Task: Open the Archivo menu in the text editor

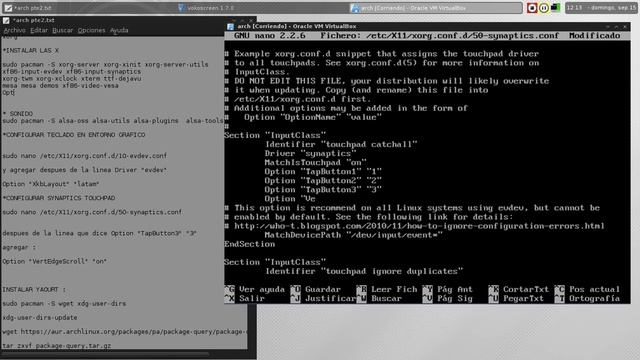Action: pyautogui.click(x=14, y=30)
